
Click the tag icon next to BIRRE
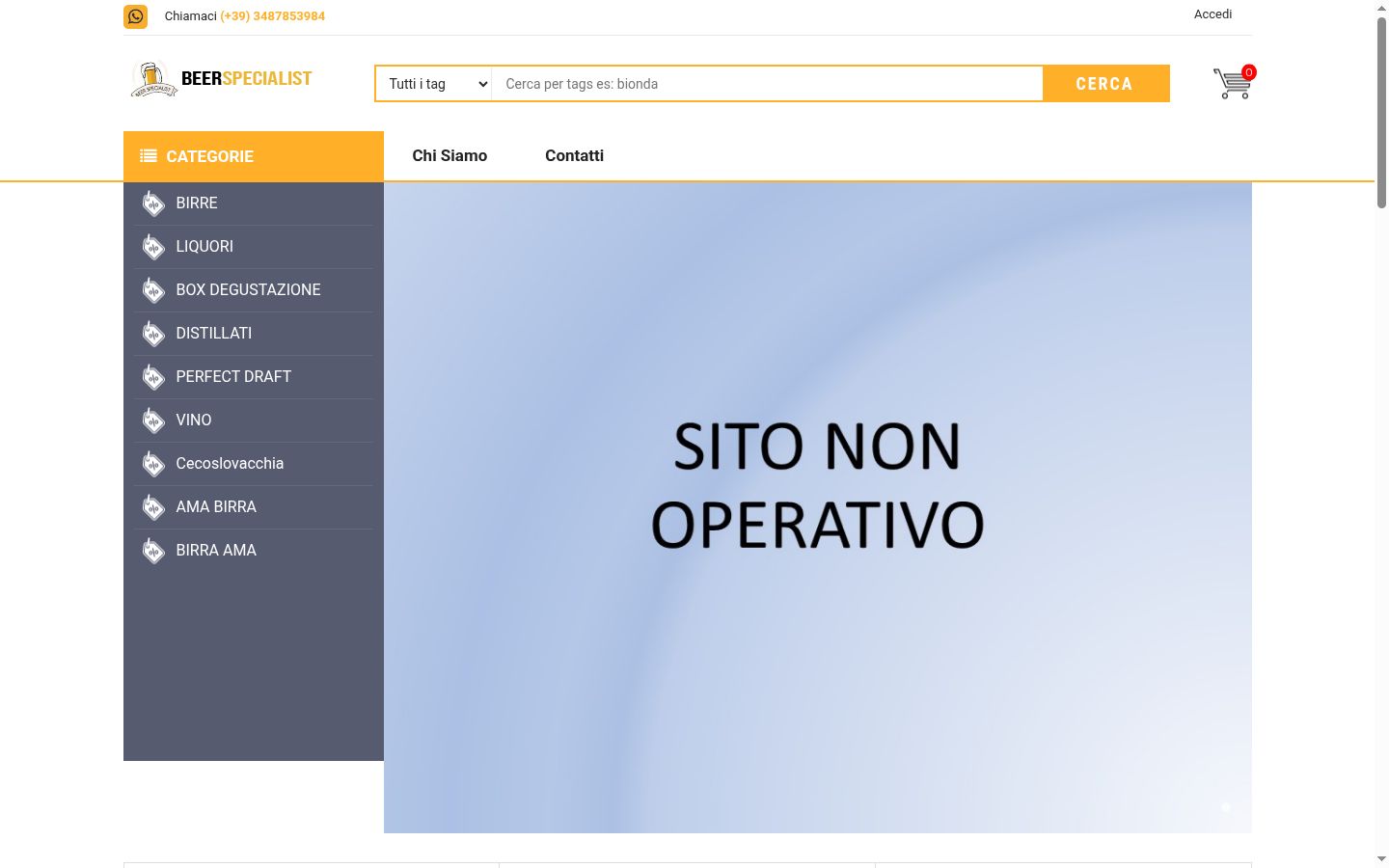coord(153,203)
